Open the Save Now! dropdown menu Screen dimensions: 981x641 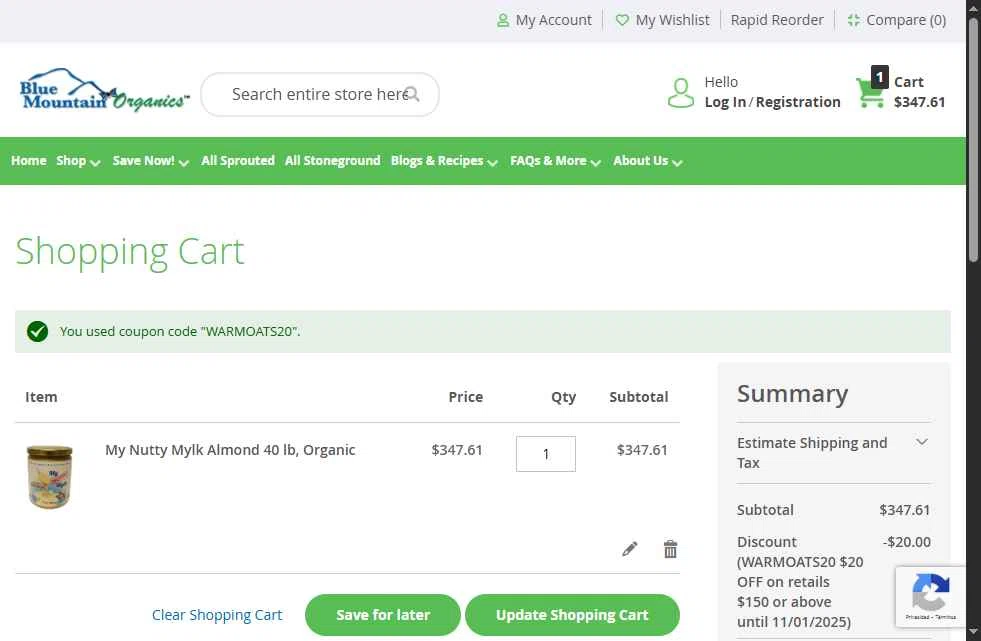pyautogui.click(x=151, y=161)
